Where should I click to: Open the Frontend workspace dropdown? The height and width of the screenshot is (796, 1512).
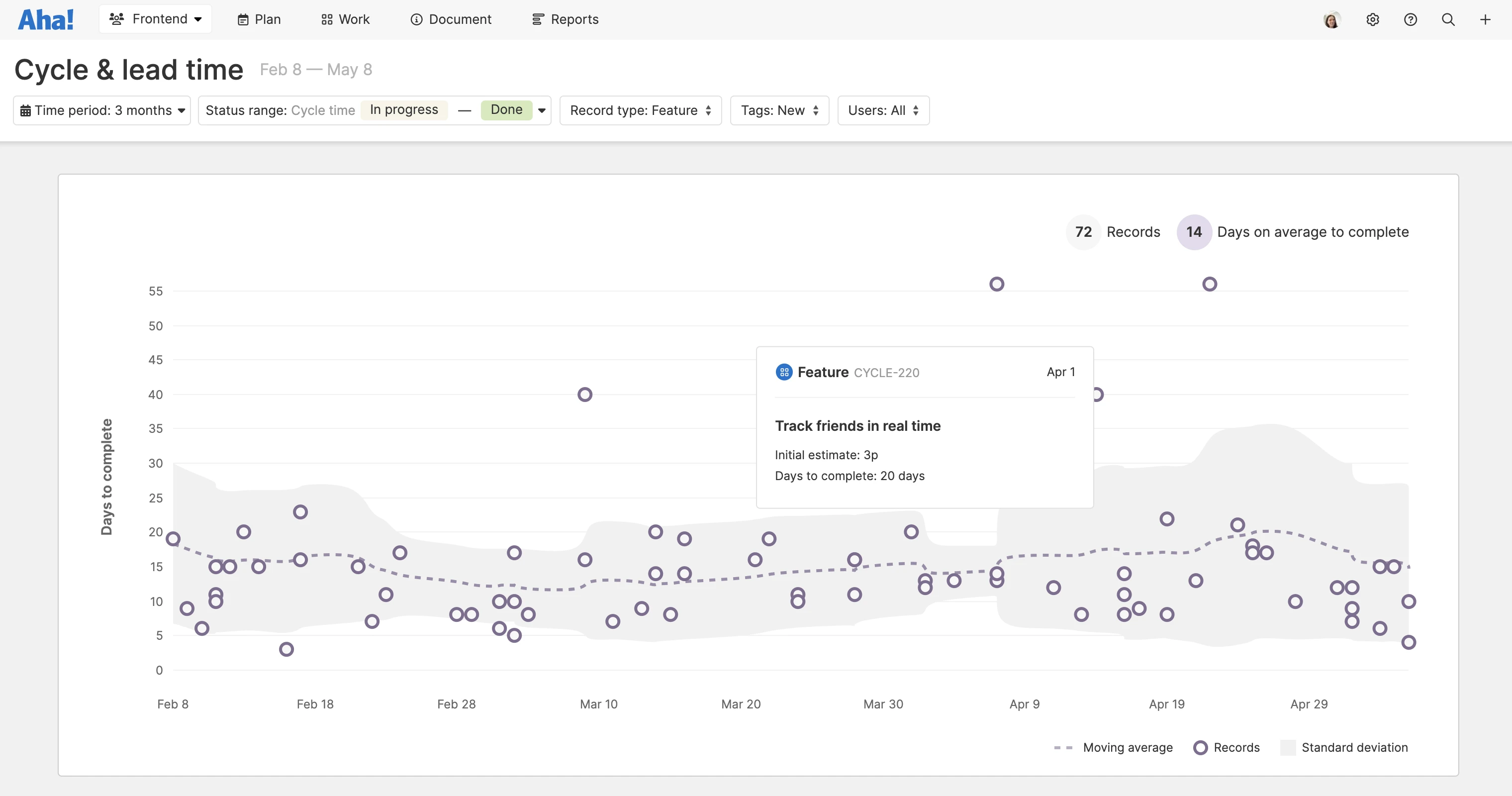pyautogui.click(x=155, y=19)
